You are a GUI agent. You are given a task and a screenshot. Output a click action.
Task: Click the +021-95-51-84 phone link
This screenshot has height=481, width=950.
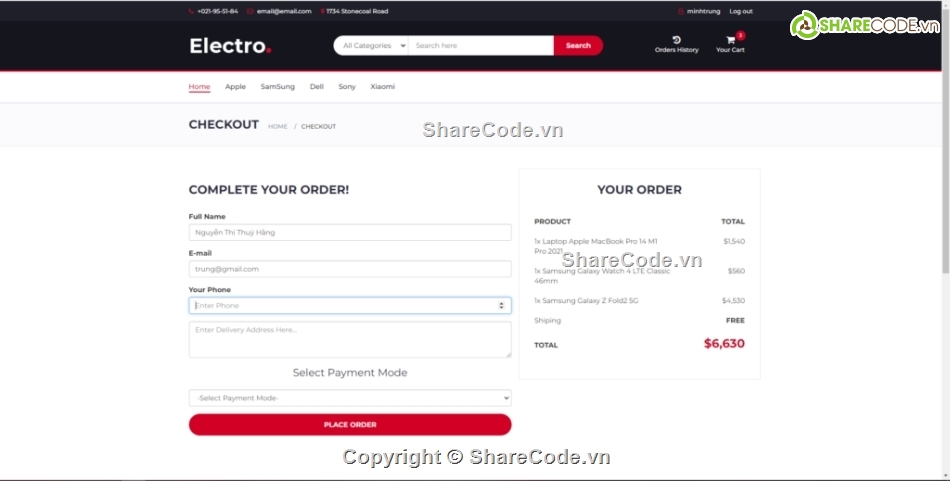(218, 12)
